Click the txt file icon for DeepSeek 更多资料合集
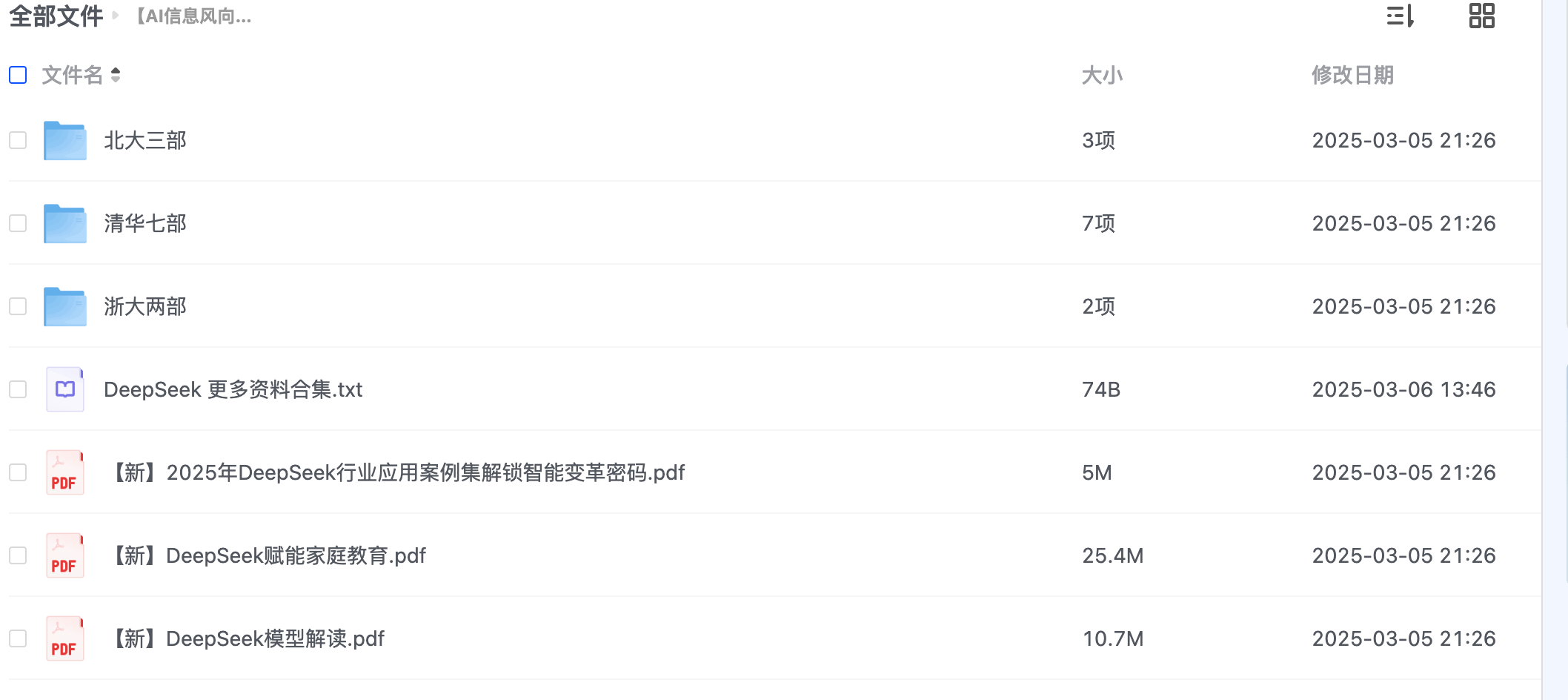The image size is (1568, 700). click(65, 389)
